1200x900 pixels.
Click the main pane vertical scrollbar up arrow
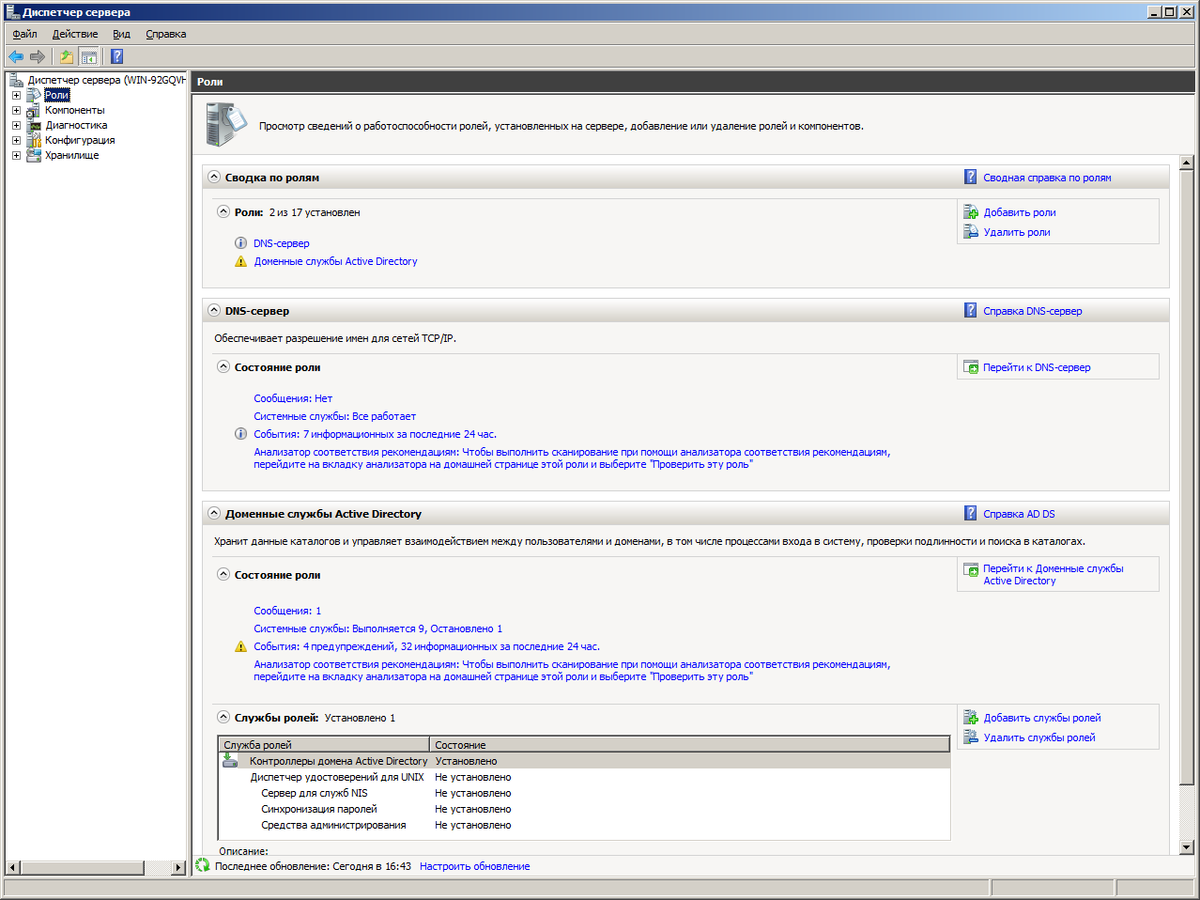click(1186, 162)
